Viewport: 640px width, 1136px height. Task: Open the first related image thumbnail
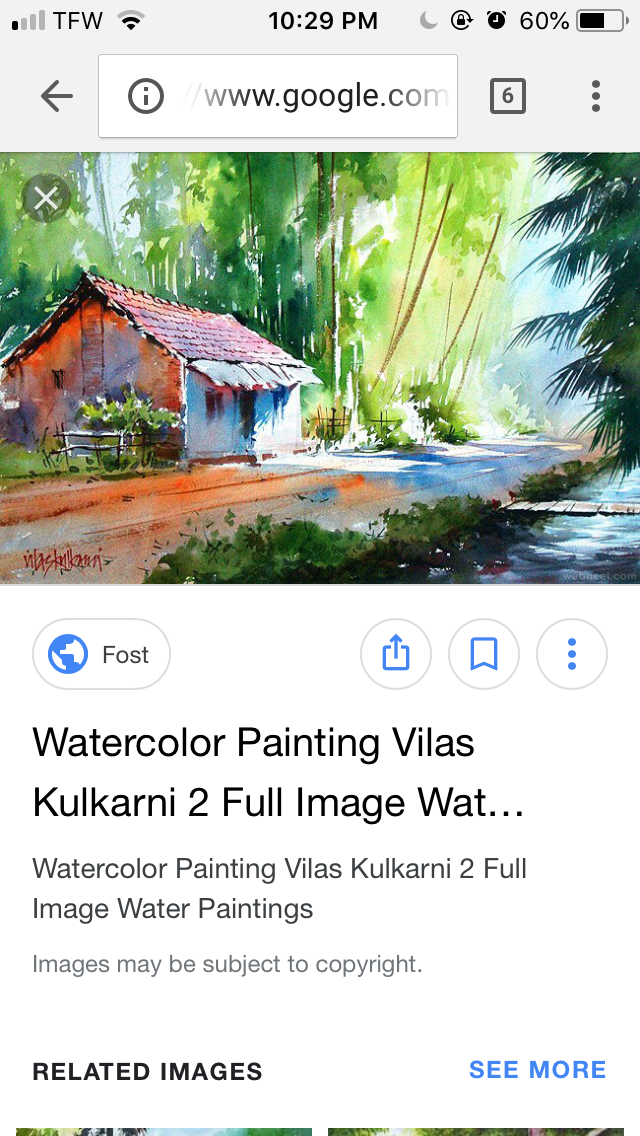tap(164, 1132)
